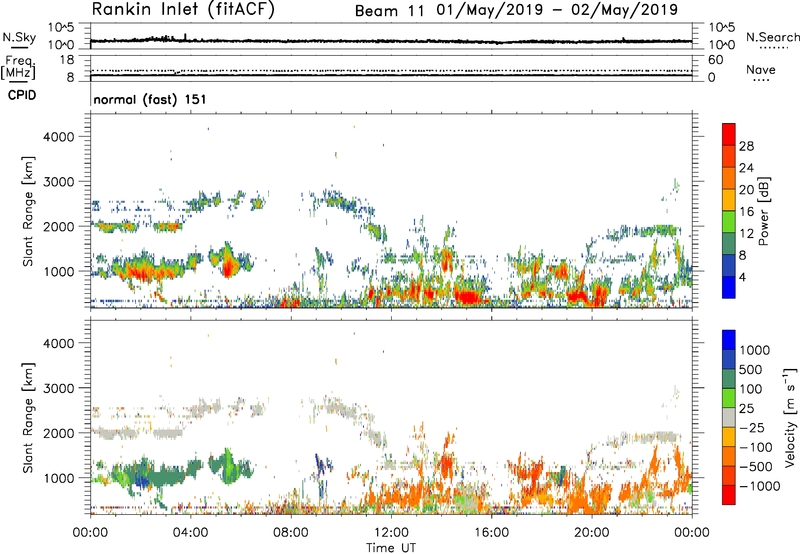The height and width of the screenshot is (554, 800).
Task: Click the '00:00' tick at the axis start
Action: coord(91,533)
